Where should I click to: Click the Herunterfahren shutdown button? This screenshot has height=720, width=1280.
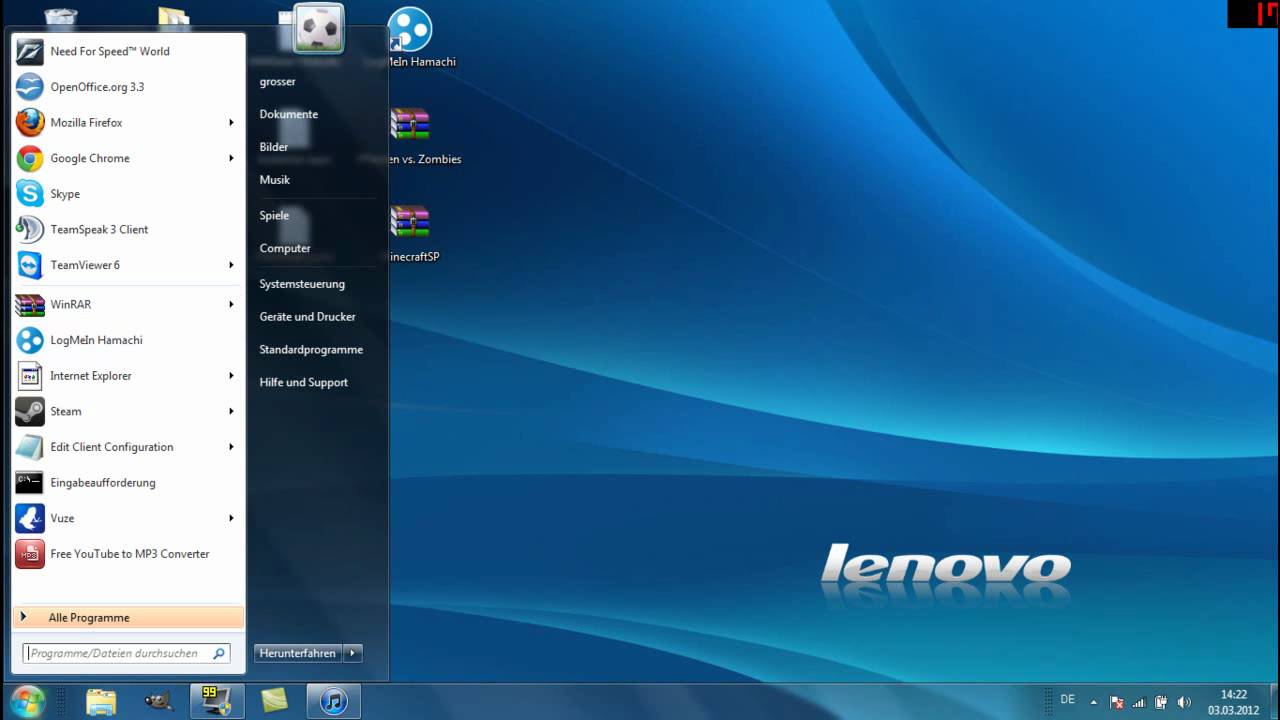(298, 653)
